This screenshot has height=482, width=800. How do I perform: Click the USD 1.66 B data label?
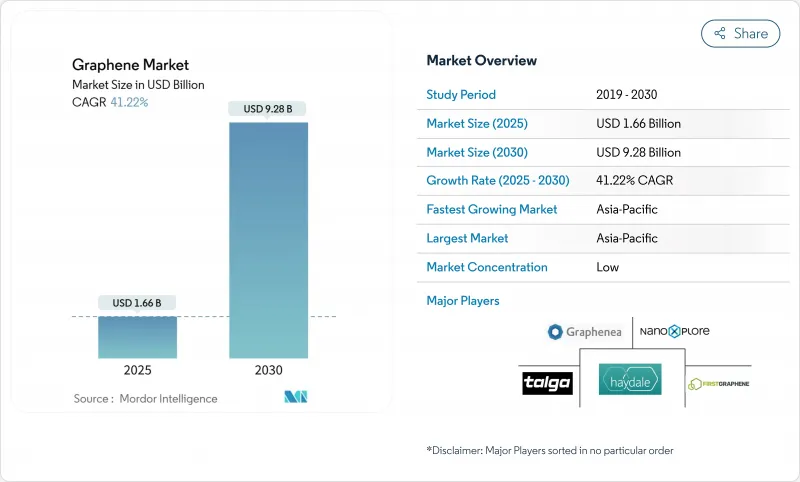[x=137, y=303]
